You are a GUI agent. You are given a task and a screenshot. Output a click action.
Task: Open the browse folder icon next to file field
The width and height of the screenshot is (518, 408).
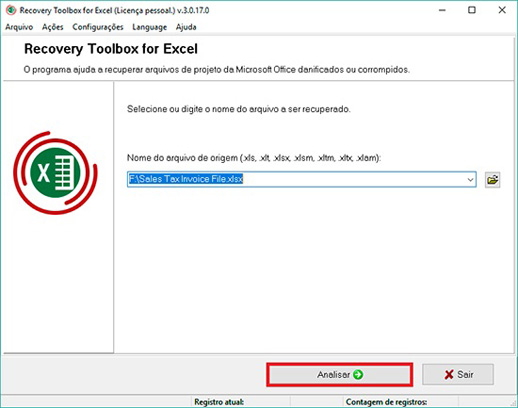[492, 180]
